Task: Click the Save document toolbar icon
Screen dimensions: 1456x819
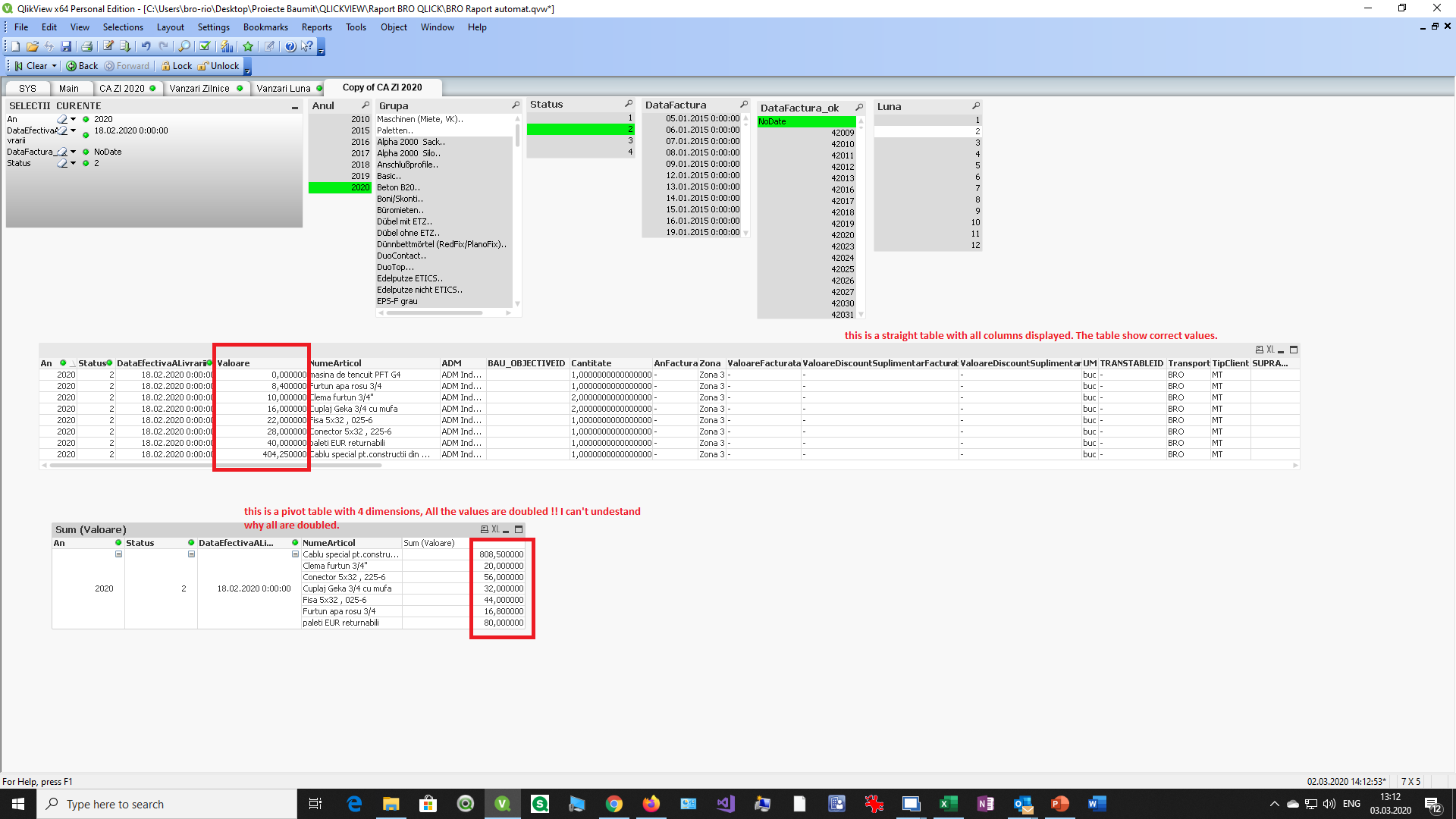Action: (x=66, y=46)
